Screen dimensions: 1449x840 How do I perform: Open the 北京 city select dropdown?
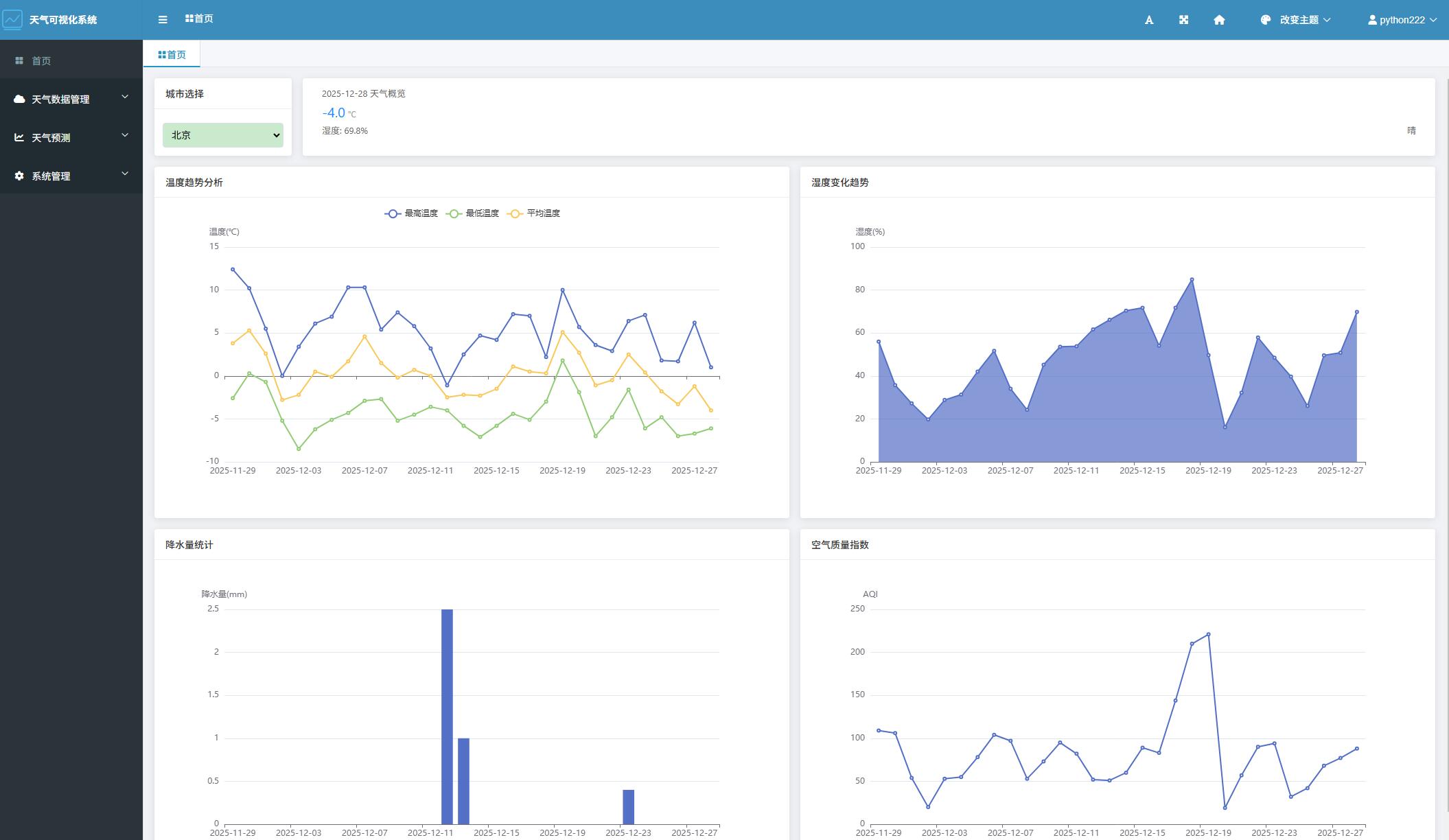(x=223, y=135)
